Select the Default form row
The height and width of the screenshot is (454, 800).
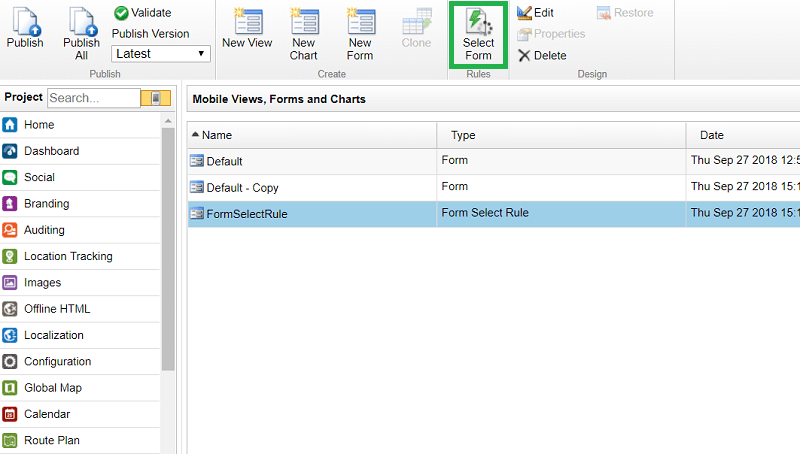click(x=493, y=161)
